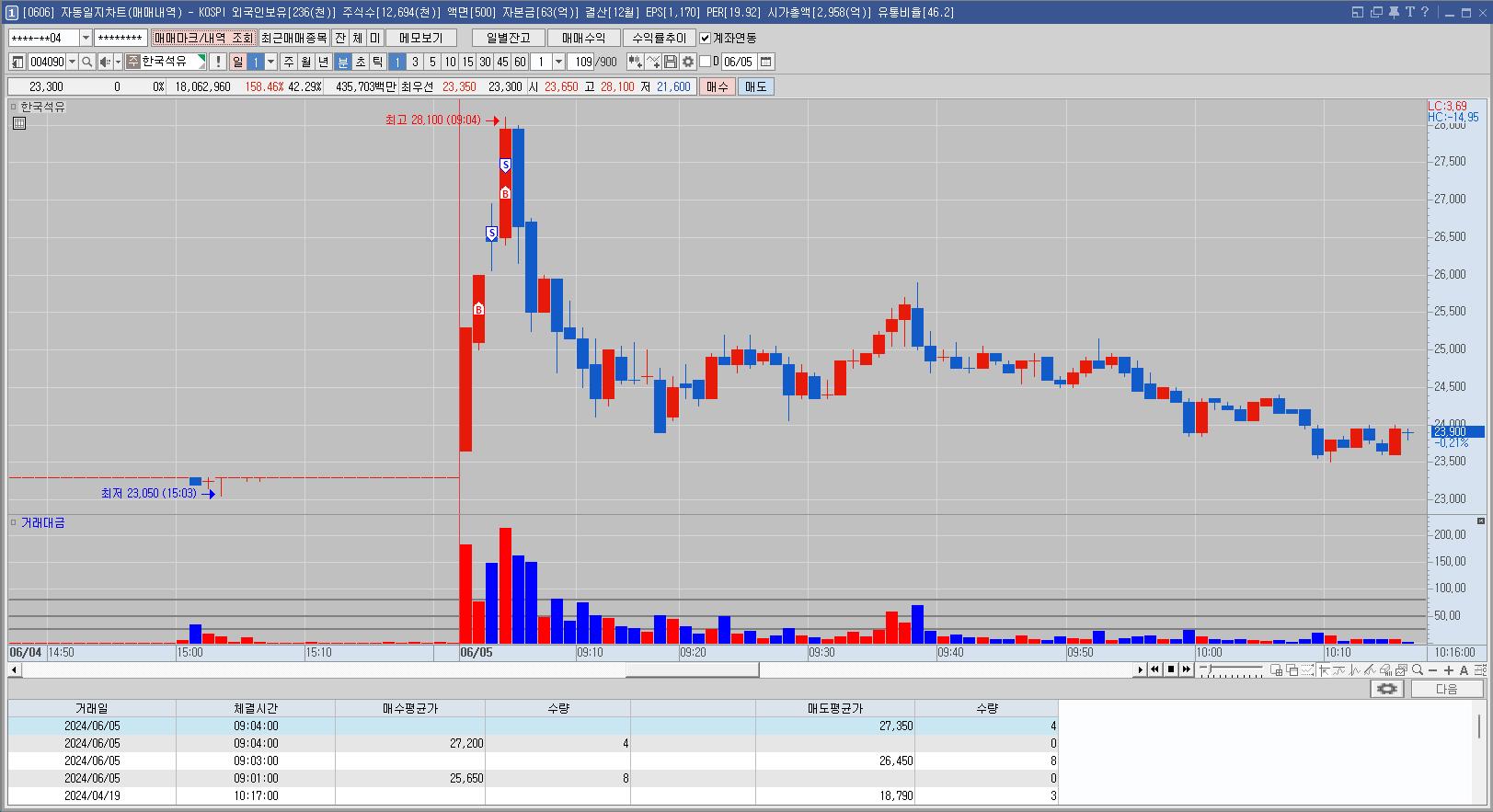Click the font size T icon in title bar
Image resolution: width=1493 pixels, height=812 pixels.
[1409, 12]
